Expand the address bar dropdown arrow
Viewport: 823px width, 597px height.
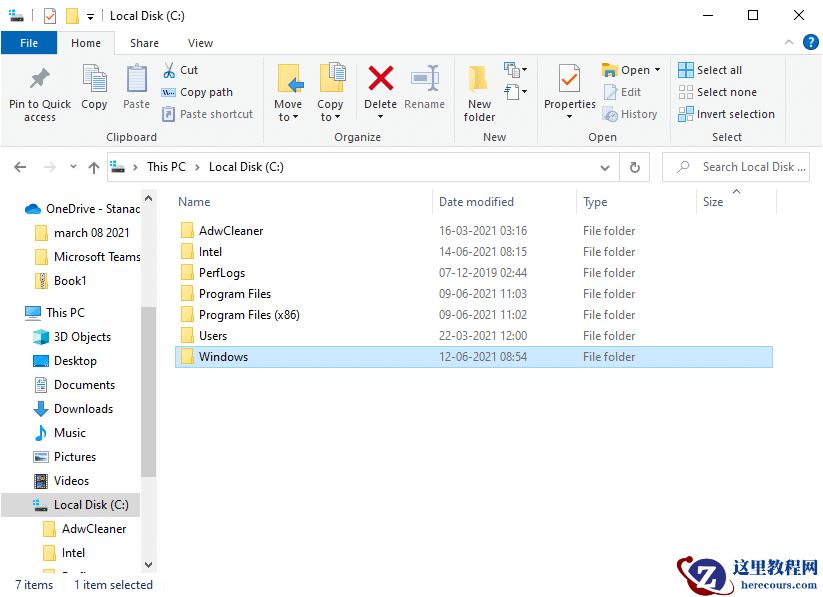click(x=604, y=167)
